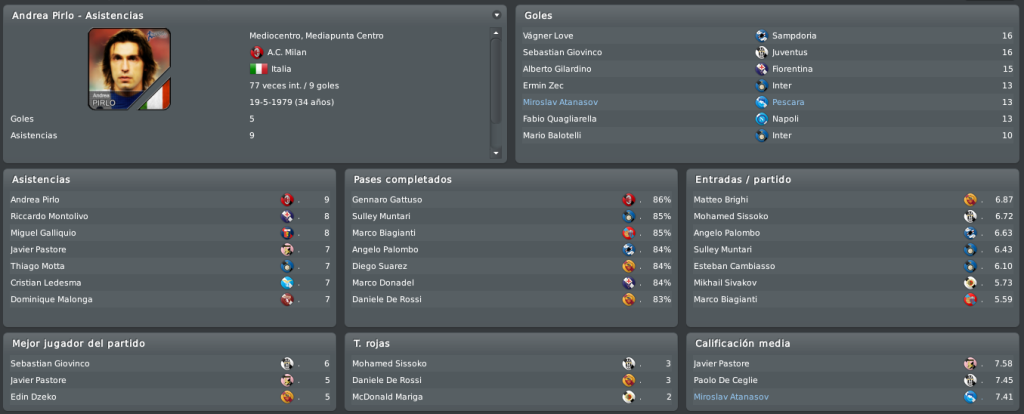1024x414 pixels.
Task: Click club badge beside Gennaro Gattuso
Action: [628, 200]
